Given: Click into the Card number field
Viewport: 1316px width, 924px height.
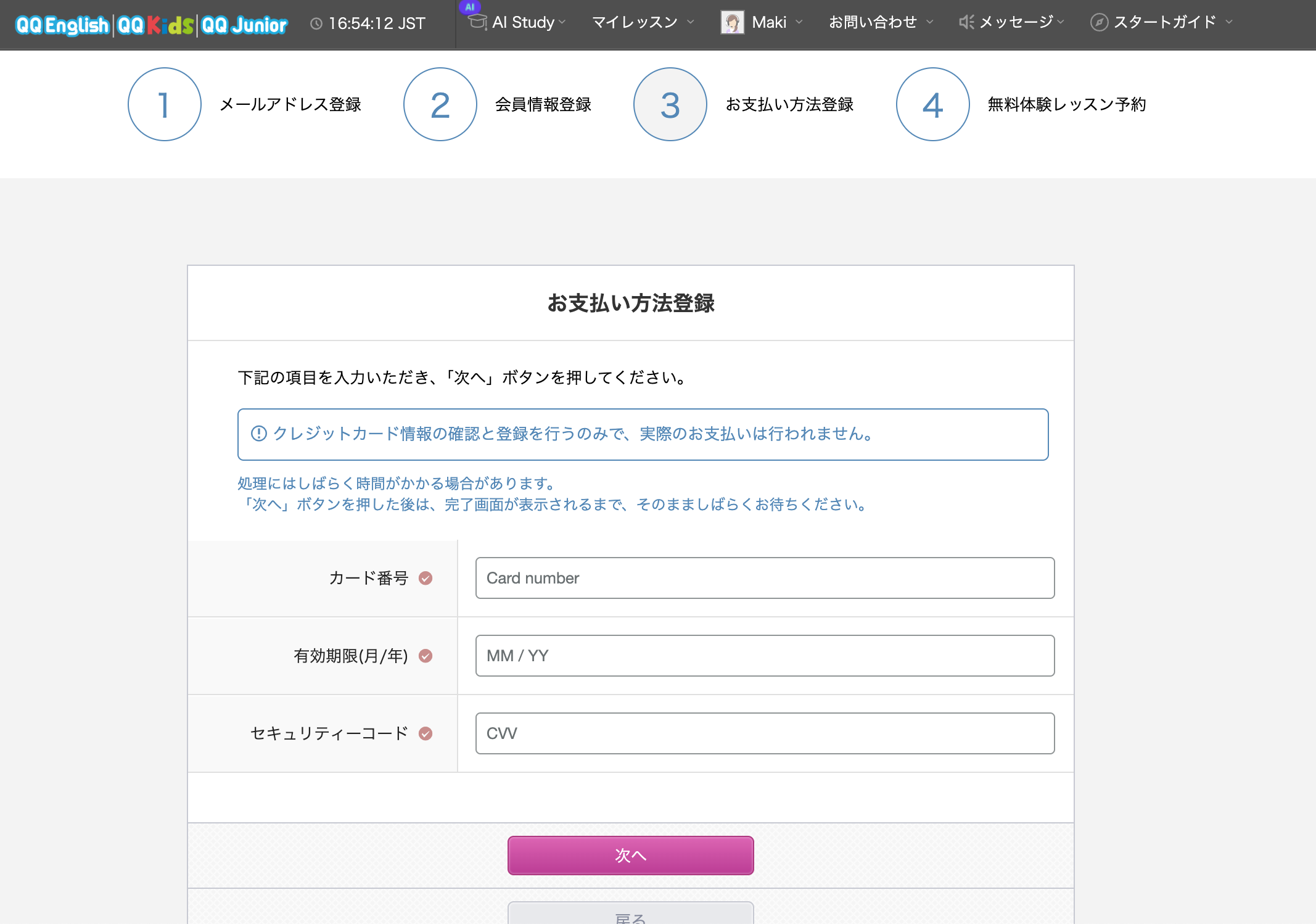Looking at the screenshot, I should 765,578.
